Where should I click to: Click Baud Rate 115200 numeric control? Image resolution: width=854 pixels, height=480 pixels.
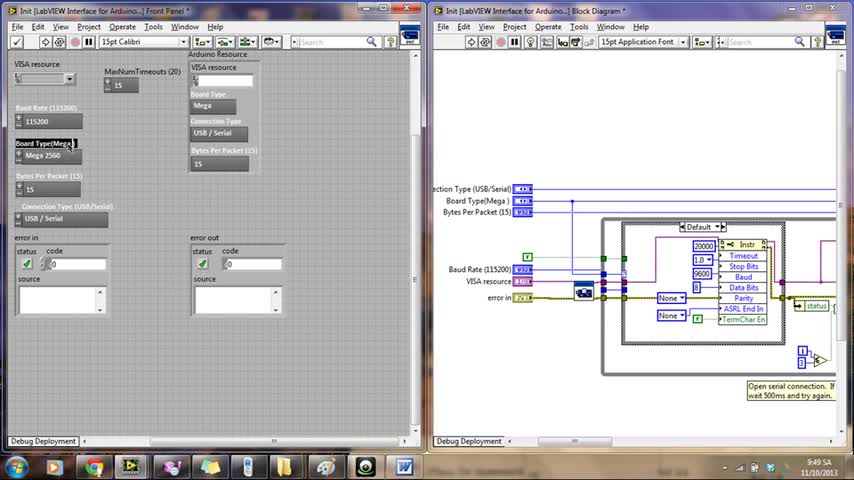pos(52,121)
